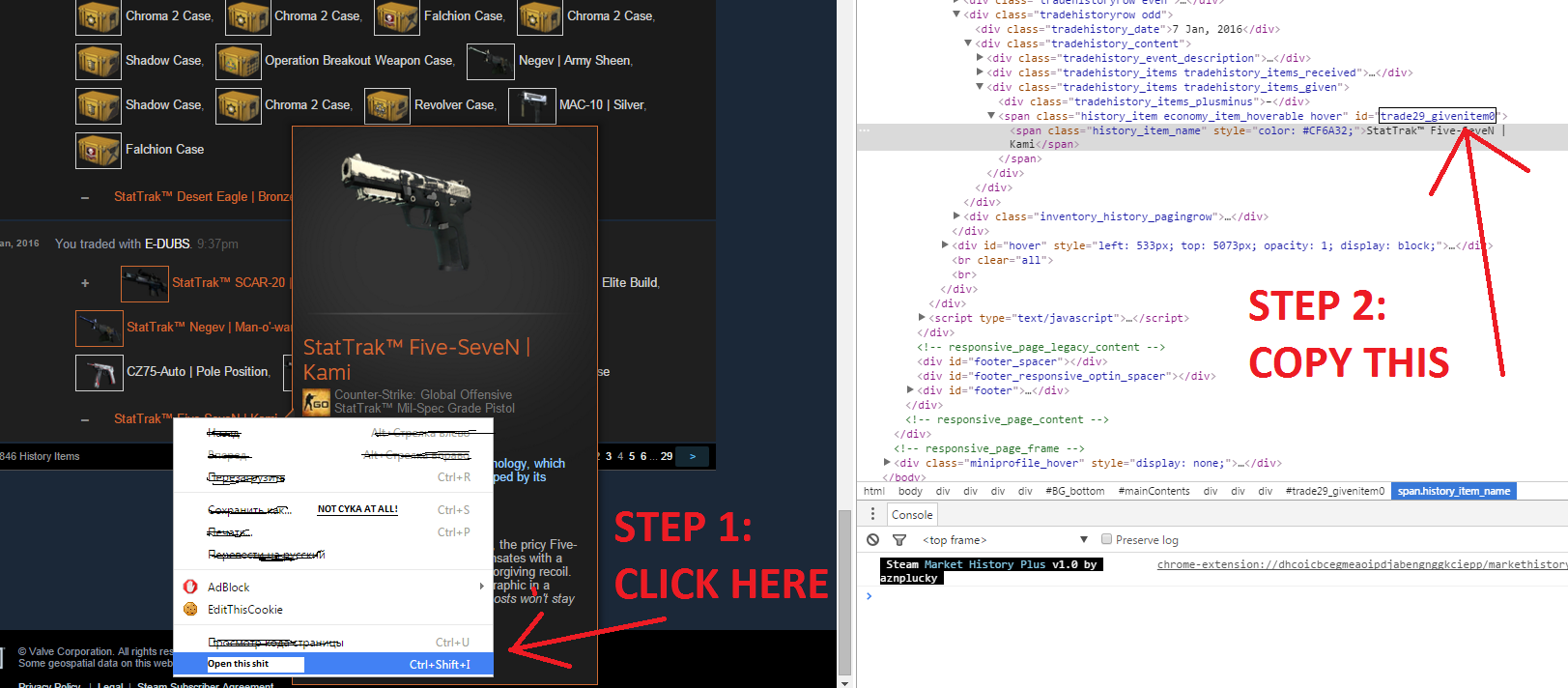Click the Shadow Case icon in second row

[x=99, y=62]
